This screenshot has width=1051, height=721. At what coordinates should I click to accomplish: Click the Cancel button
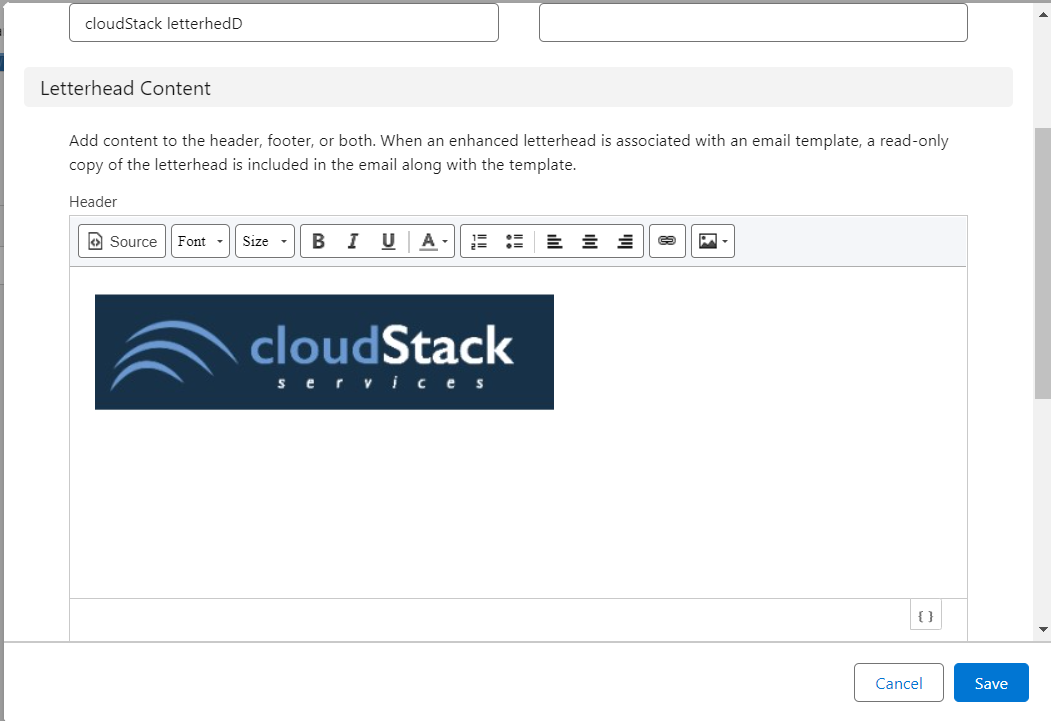(x=899, y=683)
